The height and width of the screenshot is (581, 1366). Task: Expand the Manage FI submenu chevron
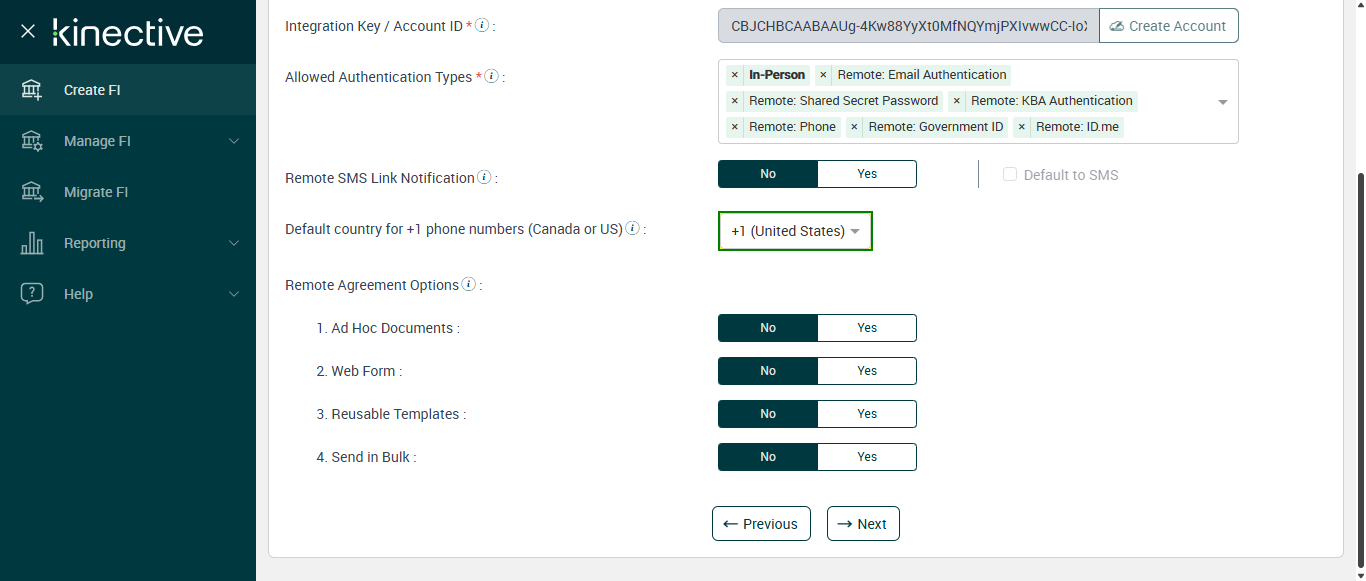(234, 141)
